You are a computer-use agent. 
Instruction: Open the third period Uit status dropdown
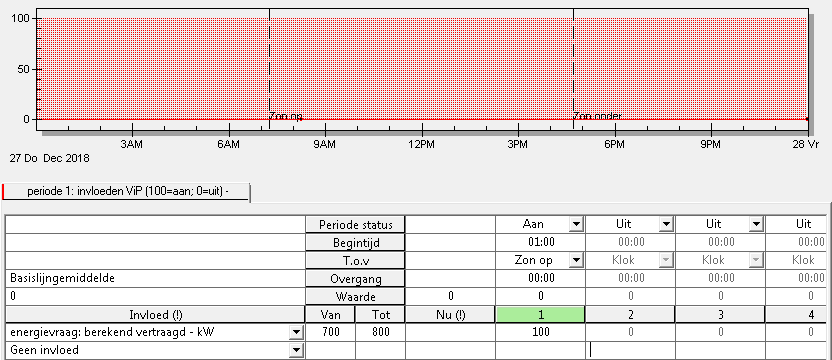[x=756, y=225]
